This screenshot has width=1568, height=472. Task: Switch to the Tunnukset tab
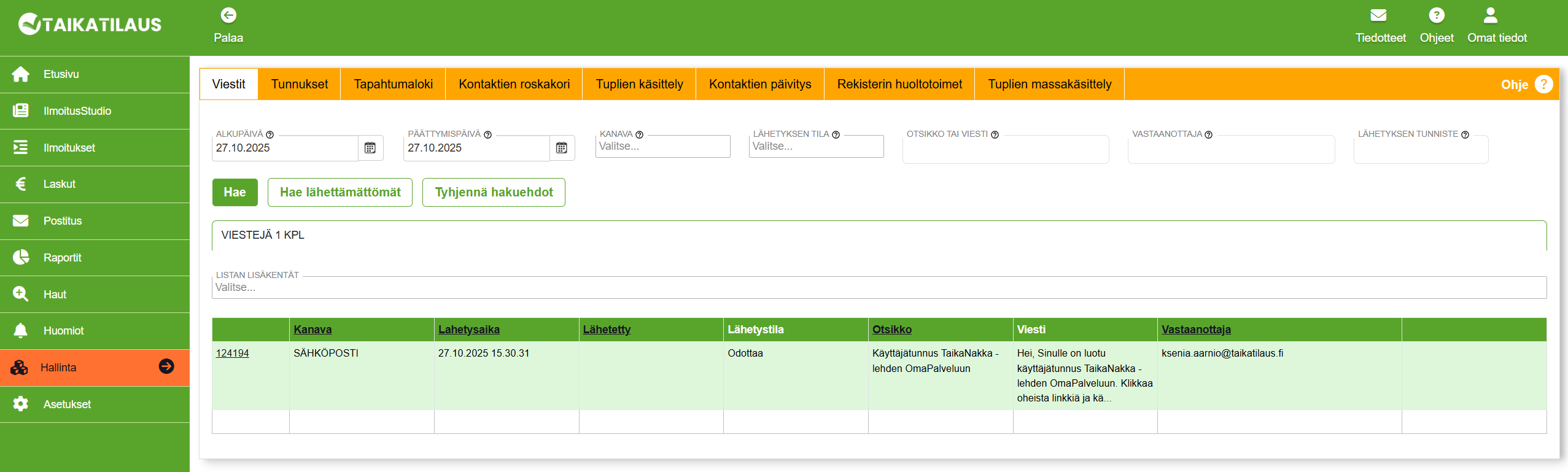pyautogui.click(x=300, y=84)
